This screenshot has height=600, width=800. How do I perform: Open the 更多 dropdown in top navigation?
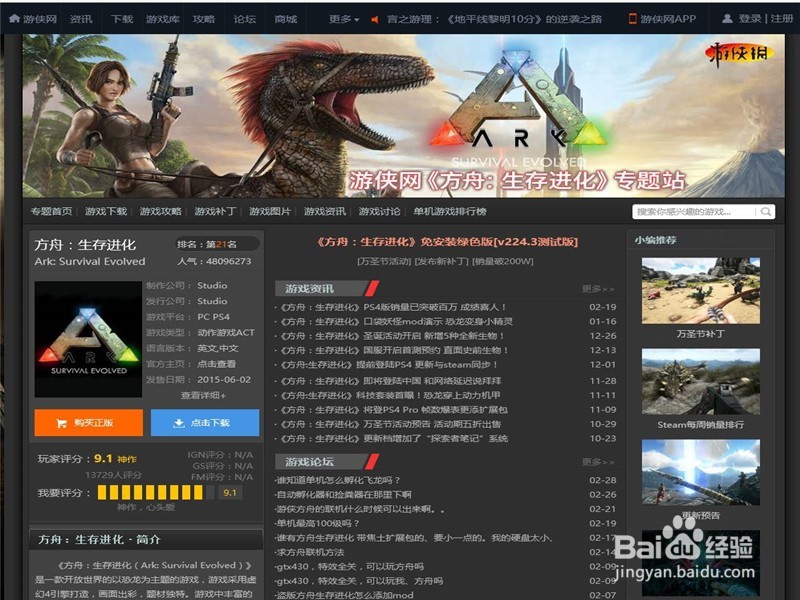point(344,19)
